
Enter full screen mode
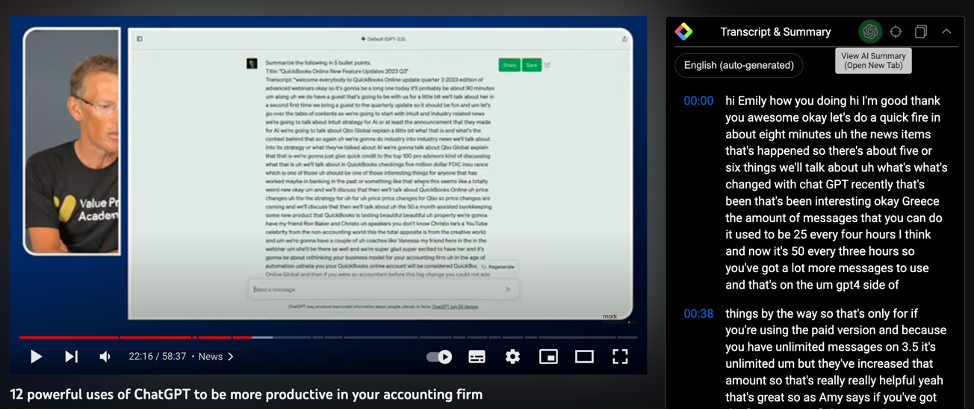click(x=620, y=357)
